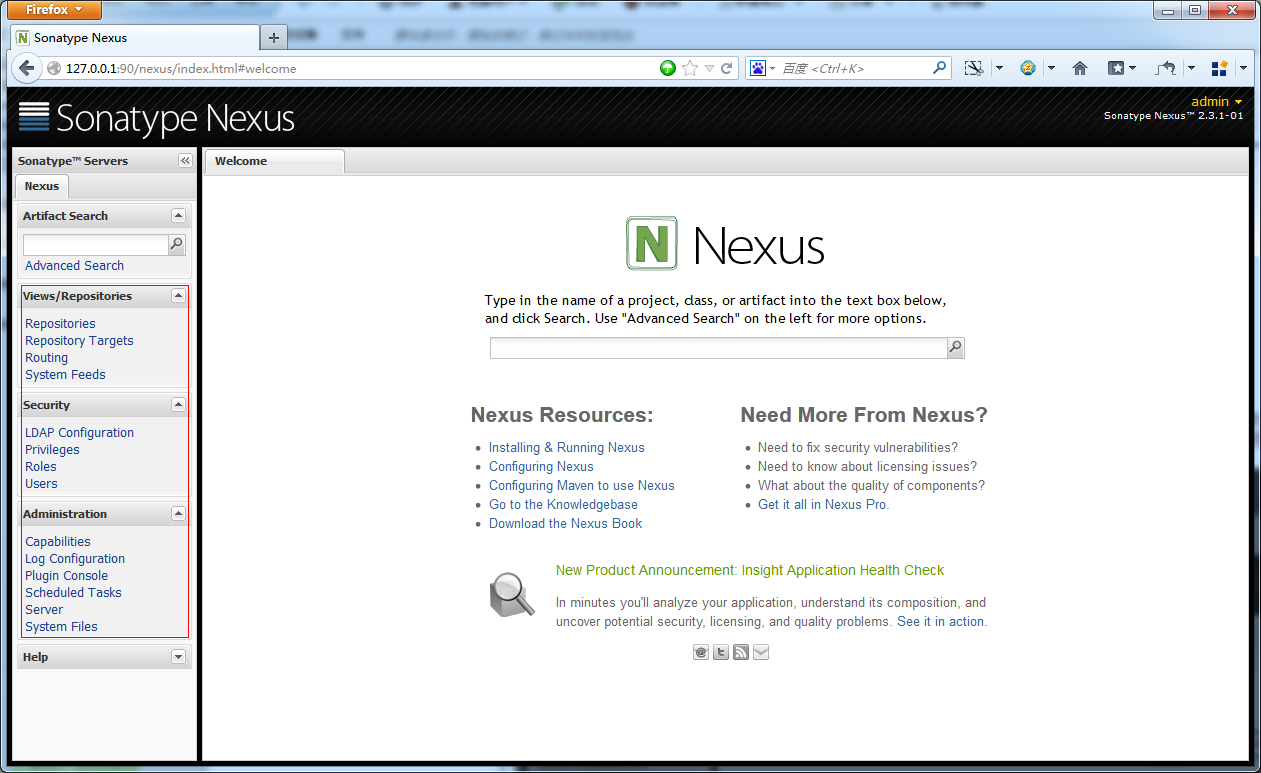1261x773 pixels.
Task: Click the email contact icon below announcement
Action: pyautogui.click(x=700, y=651)
